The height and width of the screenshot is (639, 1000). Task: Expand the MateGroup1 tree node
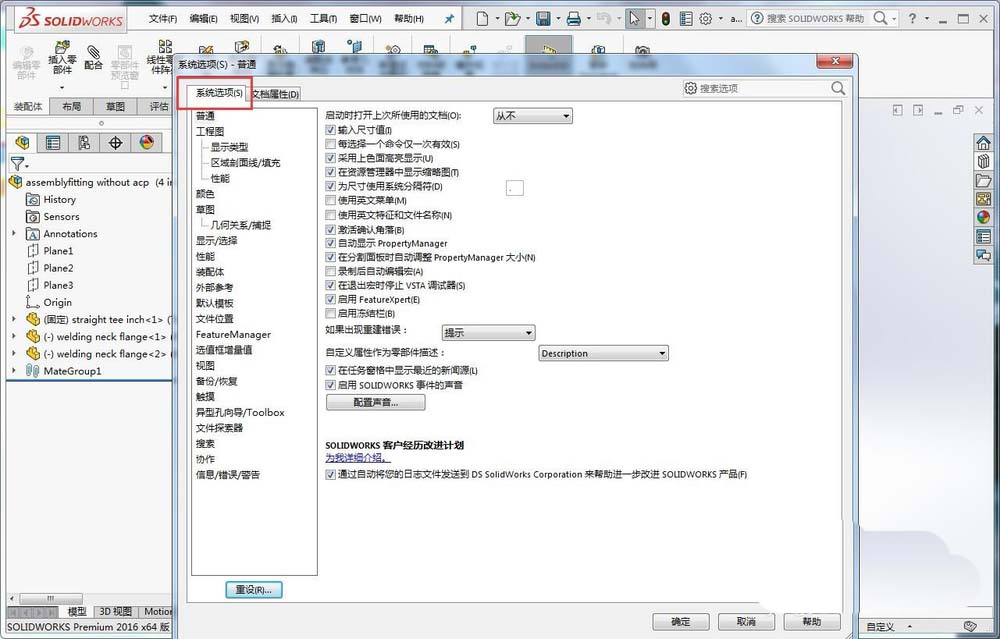click(x=14, y=371)
